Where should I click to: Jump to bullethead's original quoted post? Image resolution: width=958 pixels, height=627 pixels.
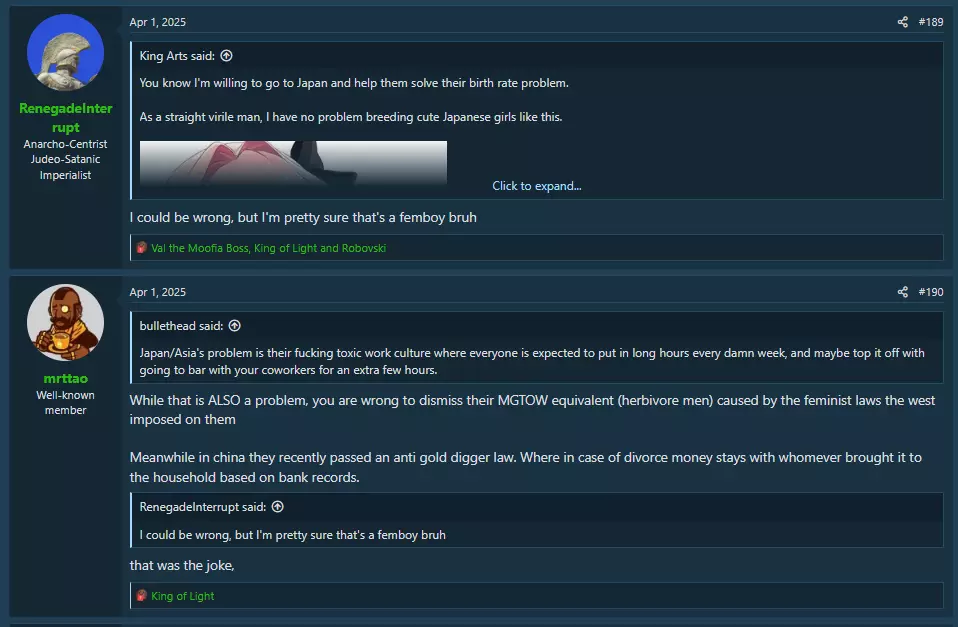tap(235, 326)
